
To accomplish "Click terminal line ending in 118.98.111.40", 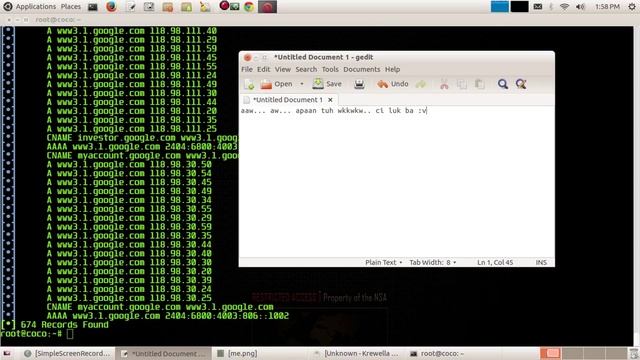I will click(x=132, y=31).
